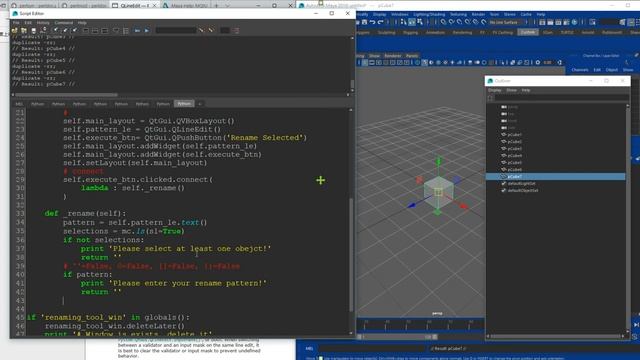Add new tab with plus button in Script Editor

point(200,104)
